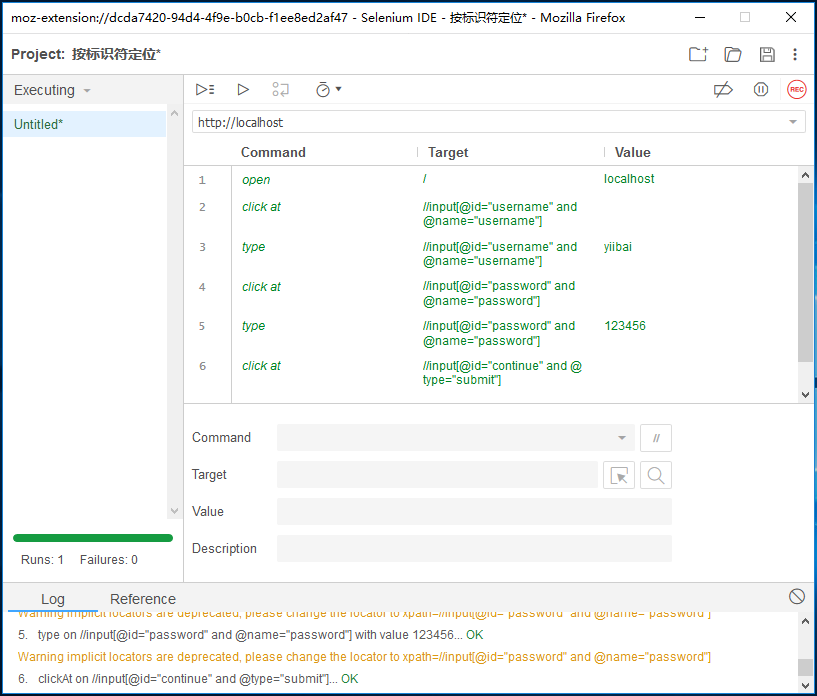The width and height of the screenshot is (817, 696).
Task: Click log entry 6 clickAt result
Action: coord(188,679)
